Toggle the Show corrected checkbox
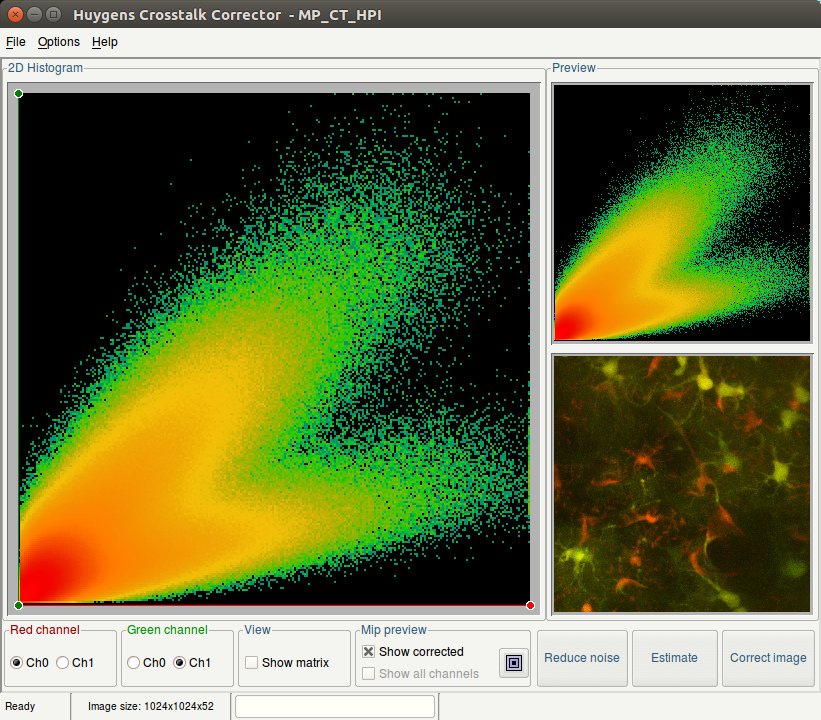 point(369,651)
